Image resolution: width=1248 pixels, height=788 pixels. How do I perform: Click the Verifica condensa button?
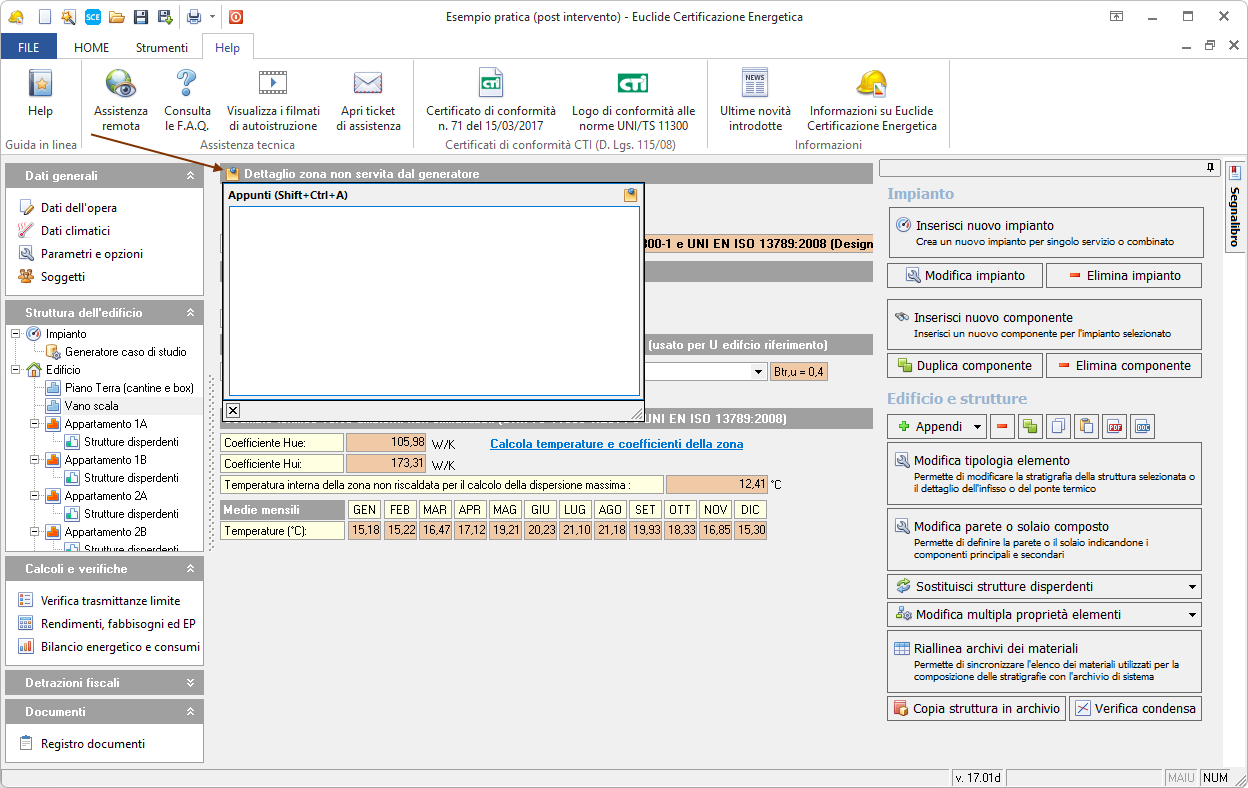coord(1135,709)
